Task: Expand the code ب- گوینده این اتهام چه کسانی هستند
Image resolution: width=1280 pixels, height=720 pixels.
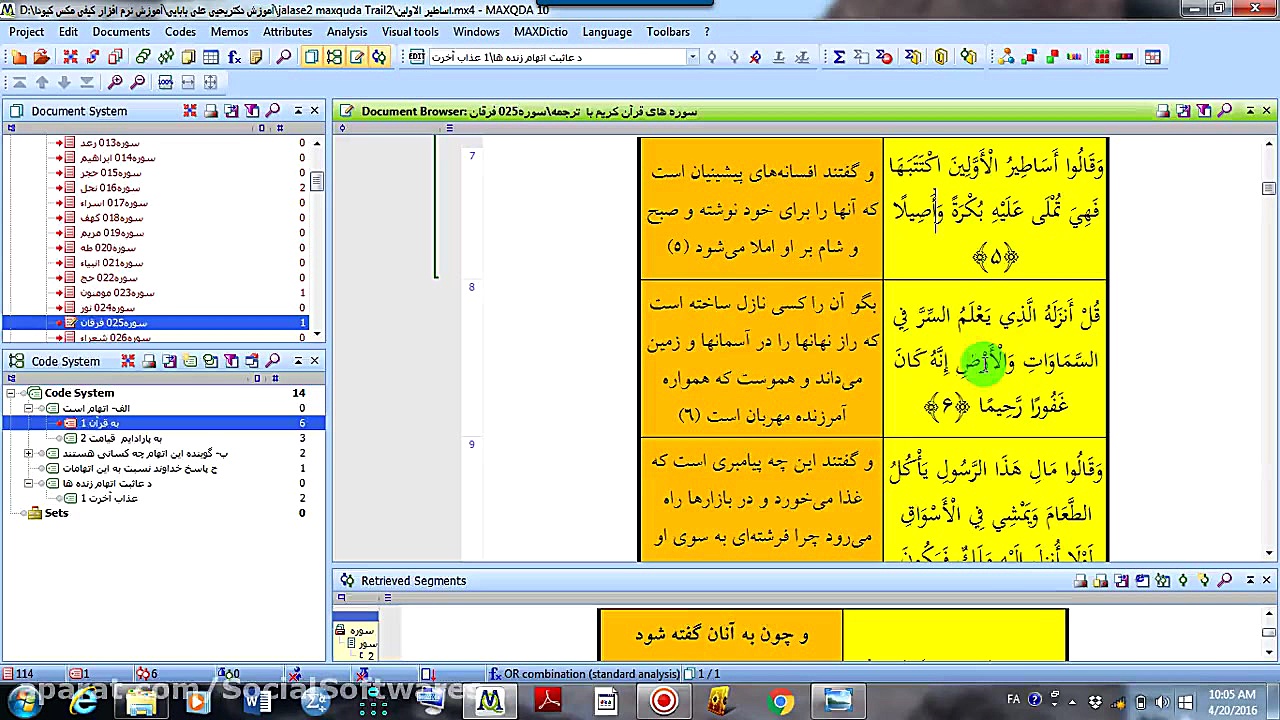Action: [28, 453]
